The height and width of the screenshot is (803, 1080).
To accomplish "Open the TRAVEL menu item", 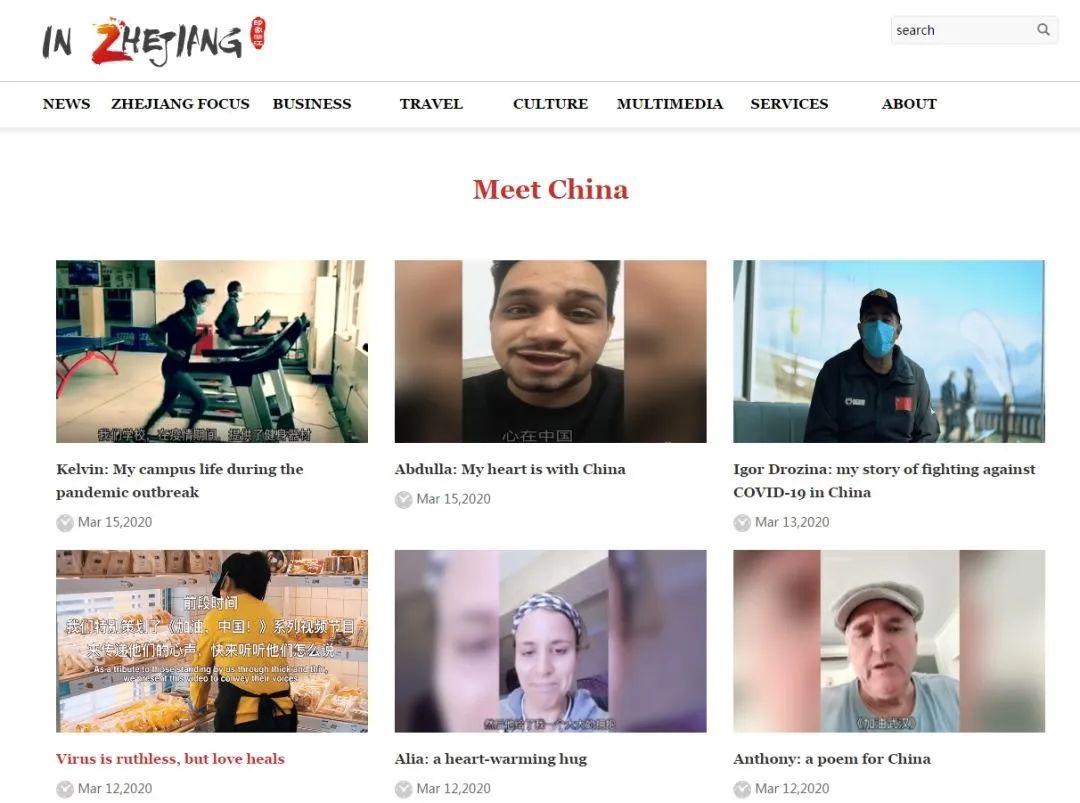I will [431, 104].
